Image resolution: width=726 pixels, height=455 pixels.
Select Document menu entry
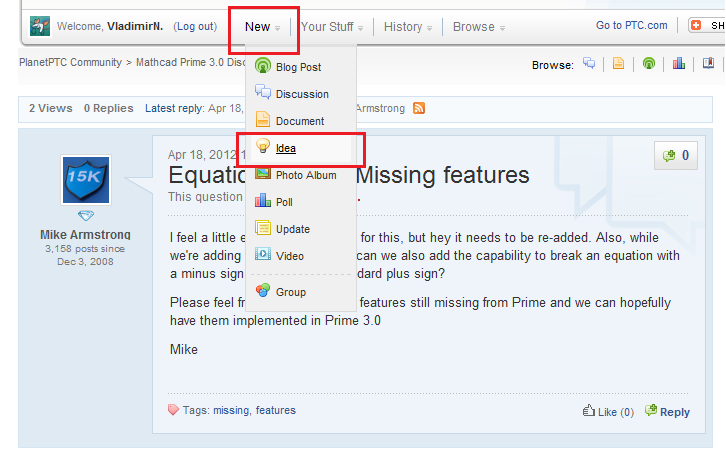(x=300, y=121)
